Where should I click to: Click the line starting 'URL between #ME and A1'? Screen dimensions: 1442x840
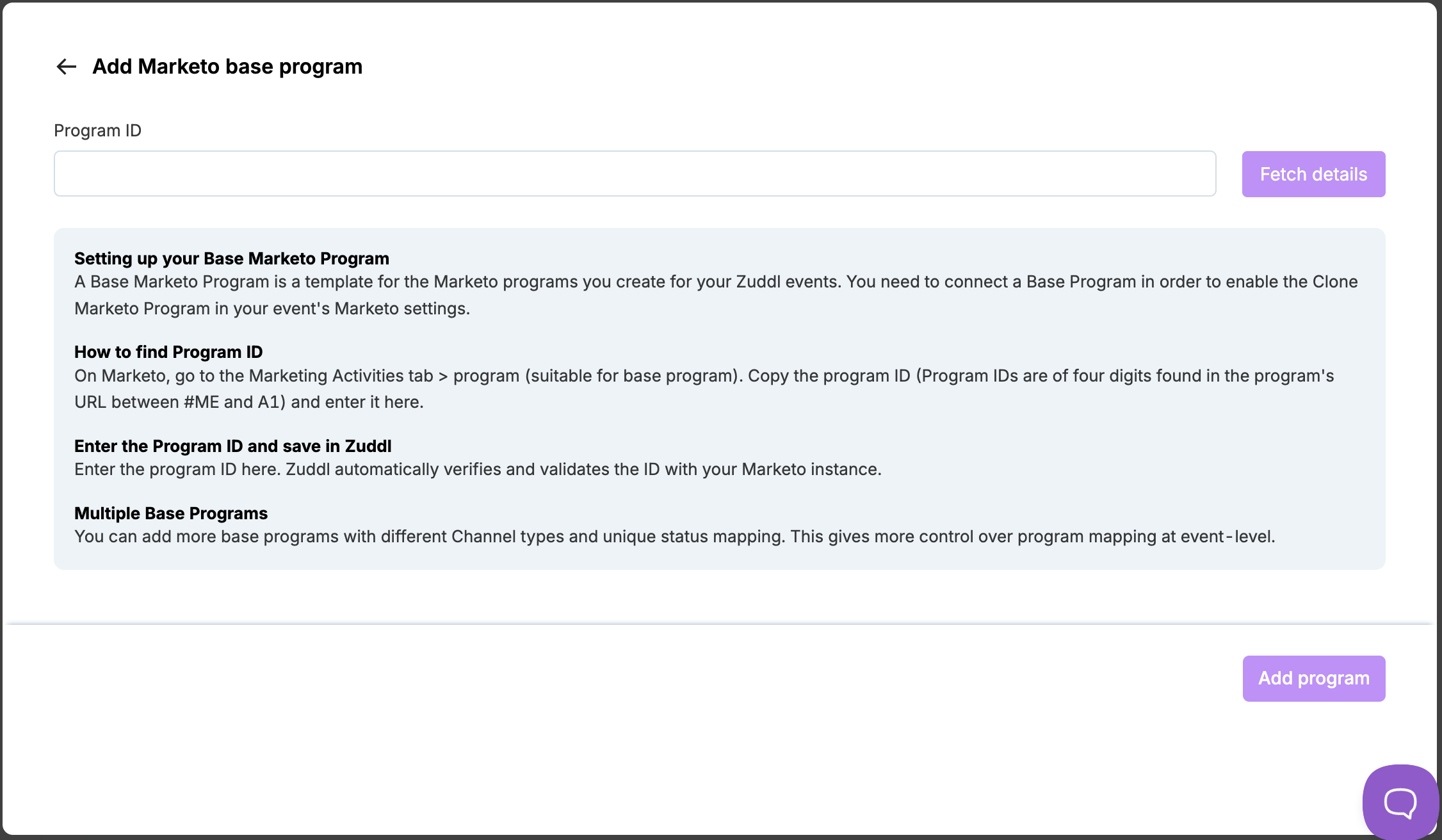249,402
